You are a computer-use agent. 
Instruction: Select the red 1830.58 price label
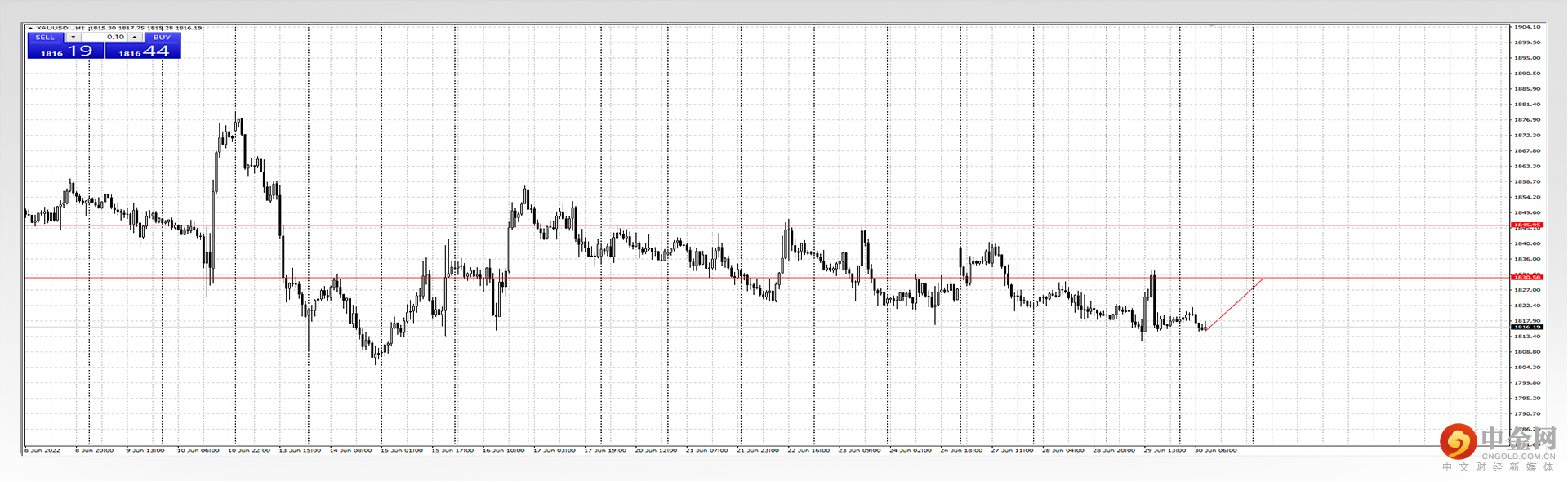tap(1526, 278)
